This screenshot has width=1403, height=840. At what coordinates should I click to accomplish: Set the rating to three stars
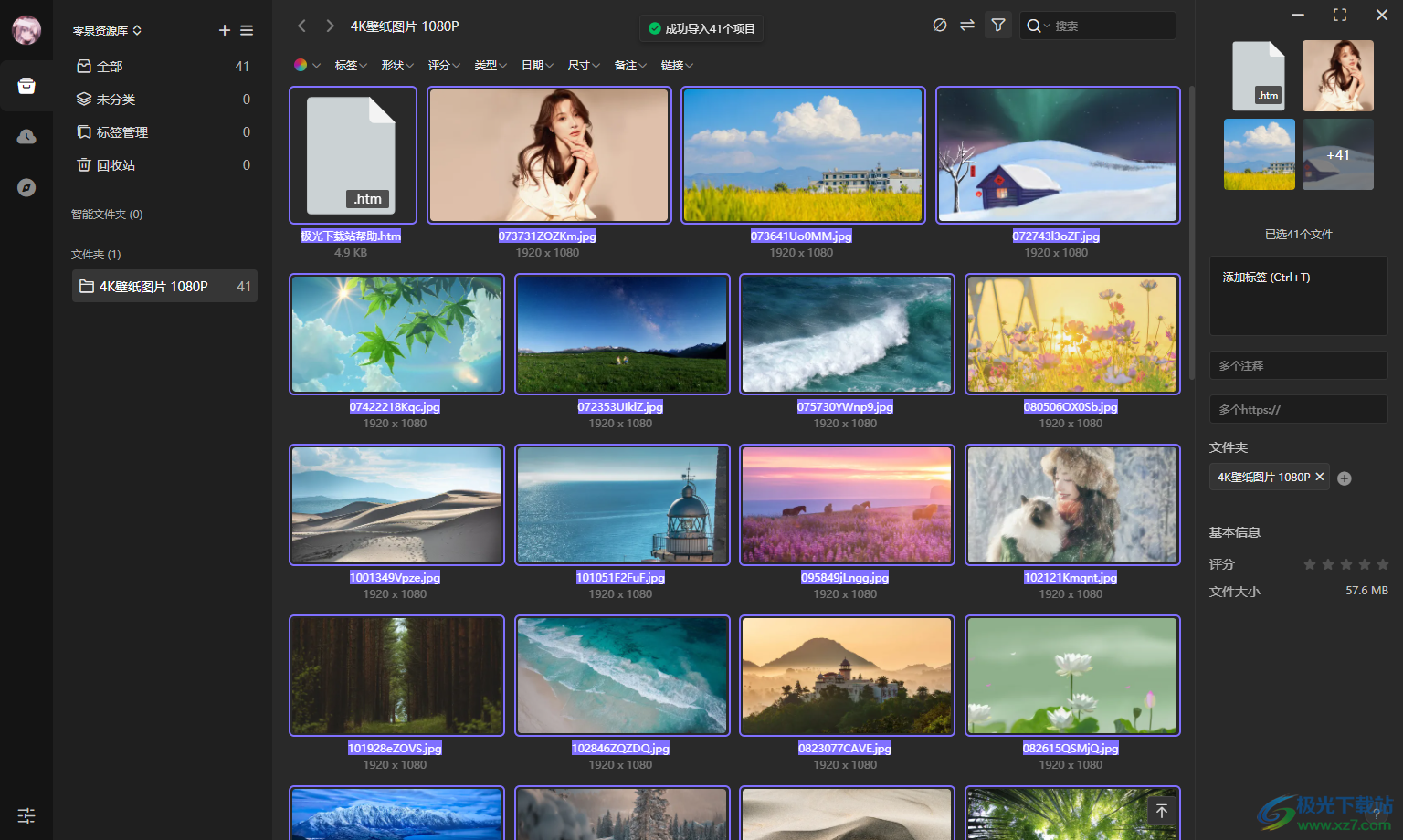click(x=1346, y=564)
